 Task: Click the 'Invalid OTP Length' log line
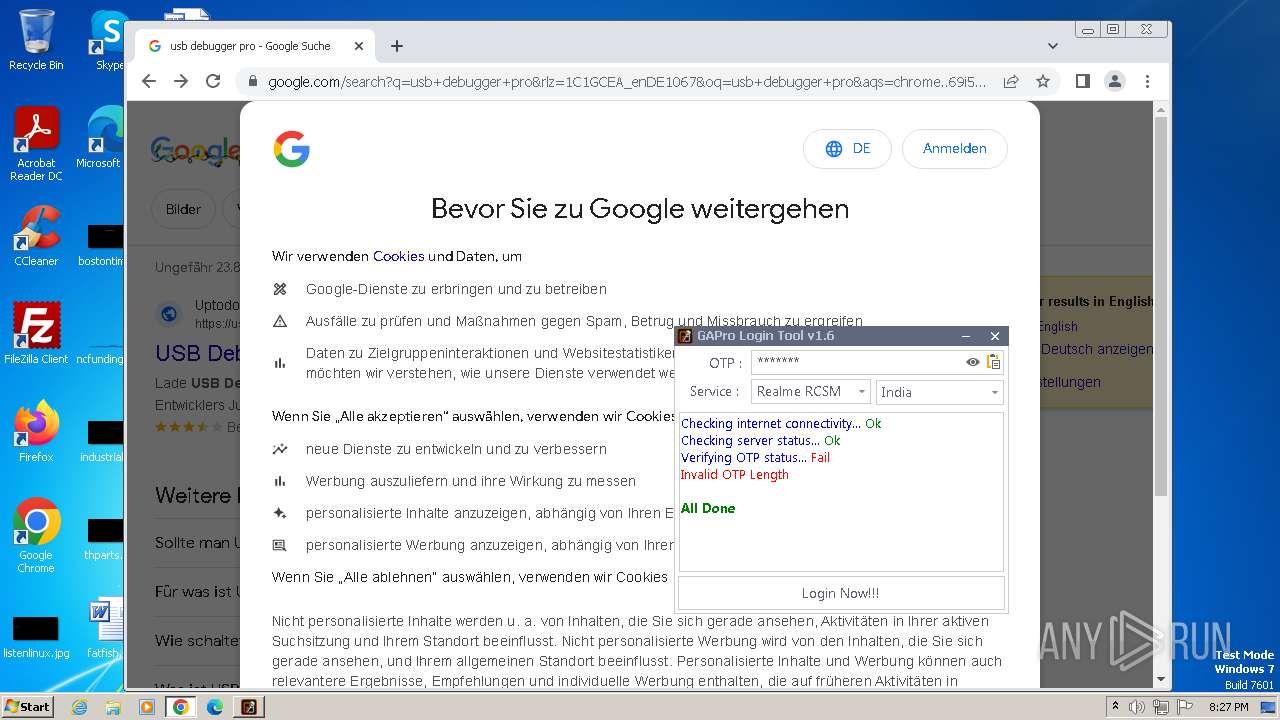pos(735,475)
